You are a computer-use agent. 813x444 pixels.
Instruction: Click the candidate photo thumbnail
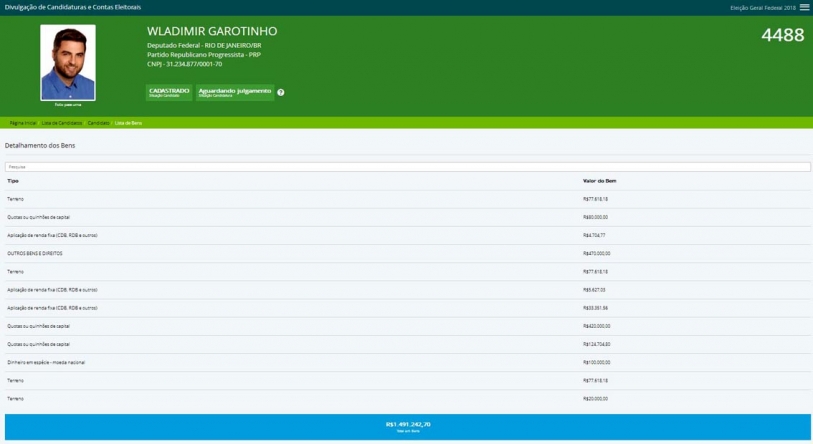point(68,62)
